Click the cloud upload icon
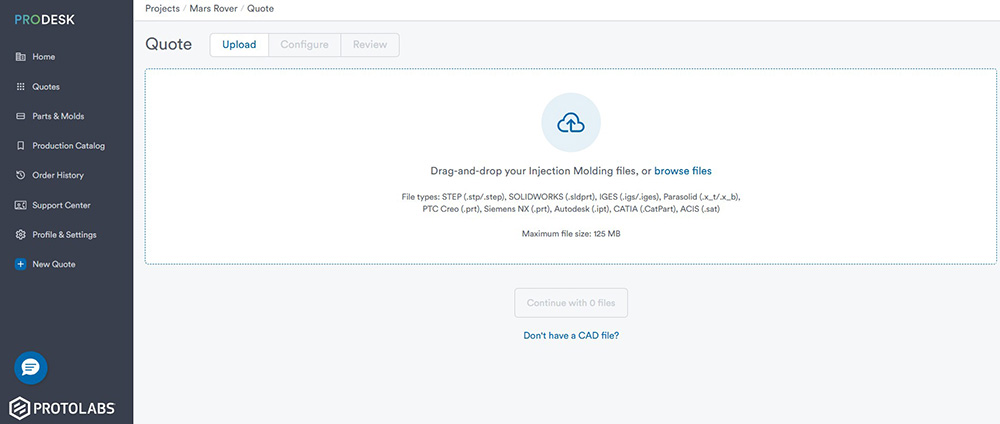This screenshot has height=424, width=1000. [570, 123]
